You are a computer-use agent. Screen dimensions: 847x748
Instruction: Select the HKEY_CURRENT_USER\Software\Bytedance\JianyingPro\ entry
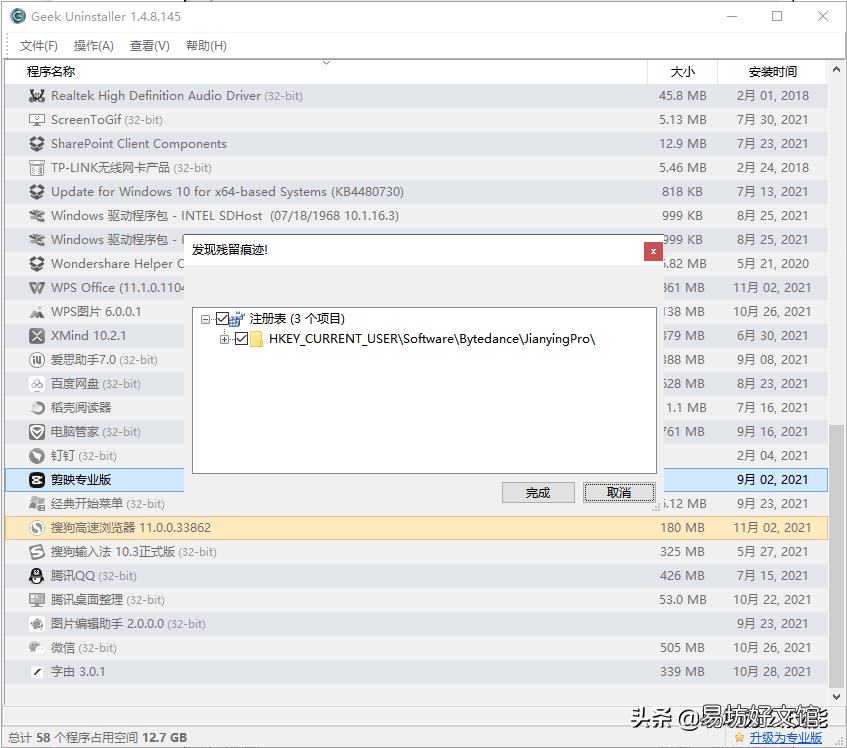[x=432, y=339]
